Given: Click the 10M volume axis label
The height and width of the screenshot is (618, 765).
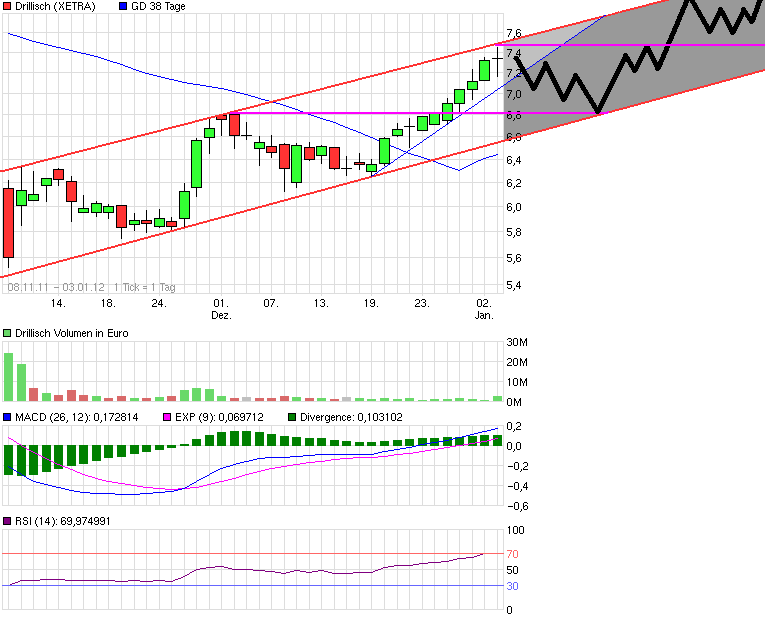Looking at the screenshot, I should (x=517, y=382).
